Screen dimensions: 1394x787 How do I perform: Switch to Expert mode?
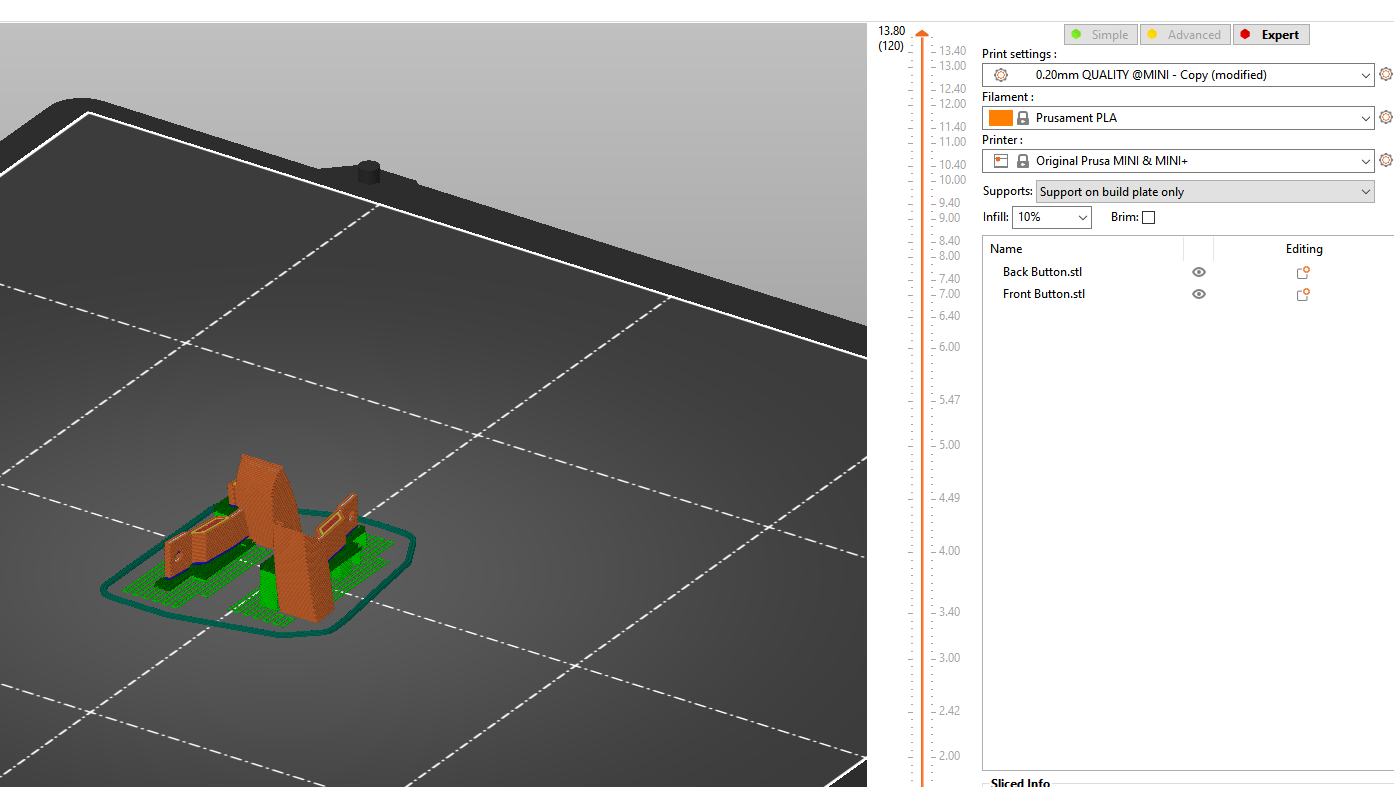[1271, 35]
